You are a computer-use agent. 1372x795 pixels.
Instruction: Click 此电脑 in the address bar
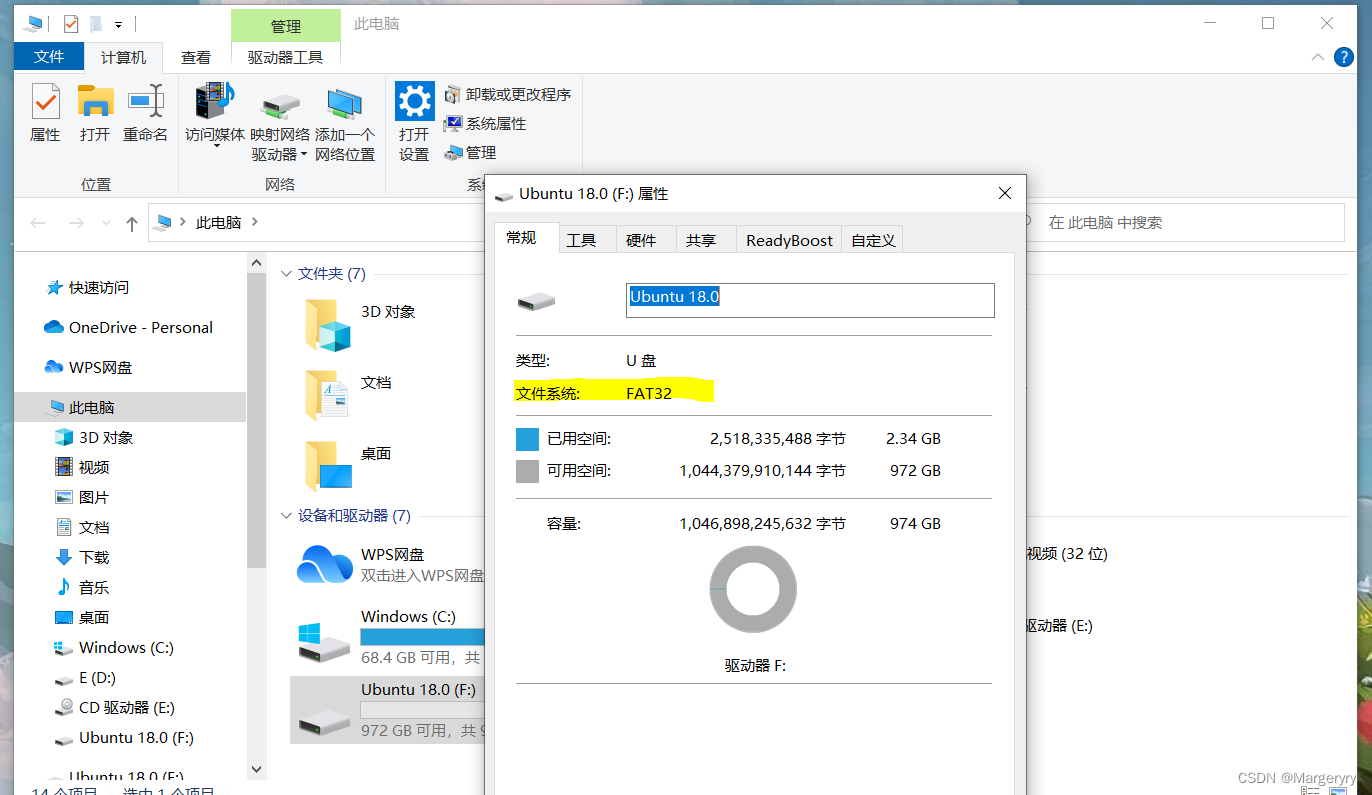click(219, 222)
